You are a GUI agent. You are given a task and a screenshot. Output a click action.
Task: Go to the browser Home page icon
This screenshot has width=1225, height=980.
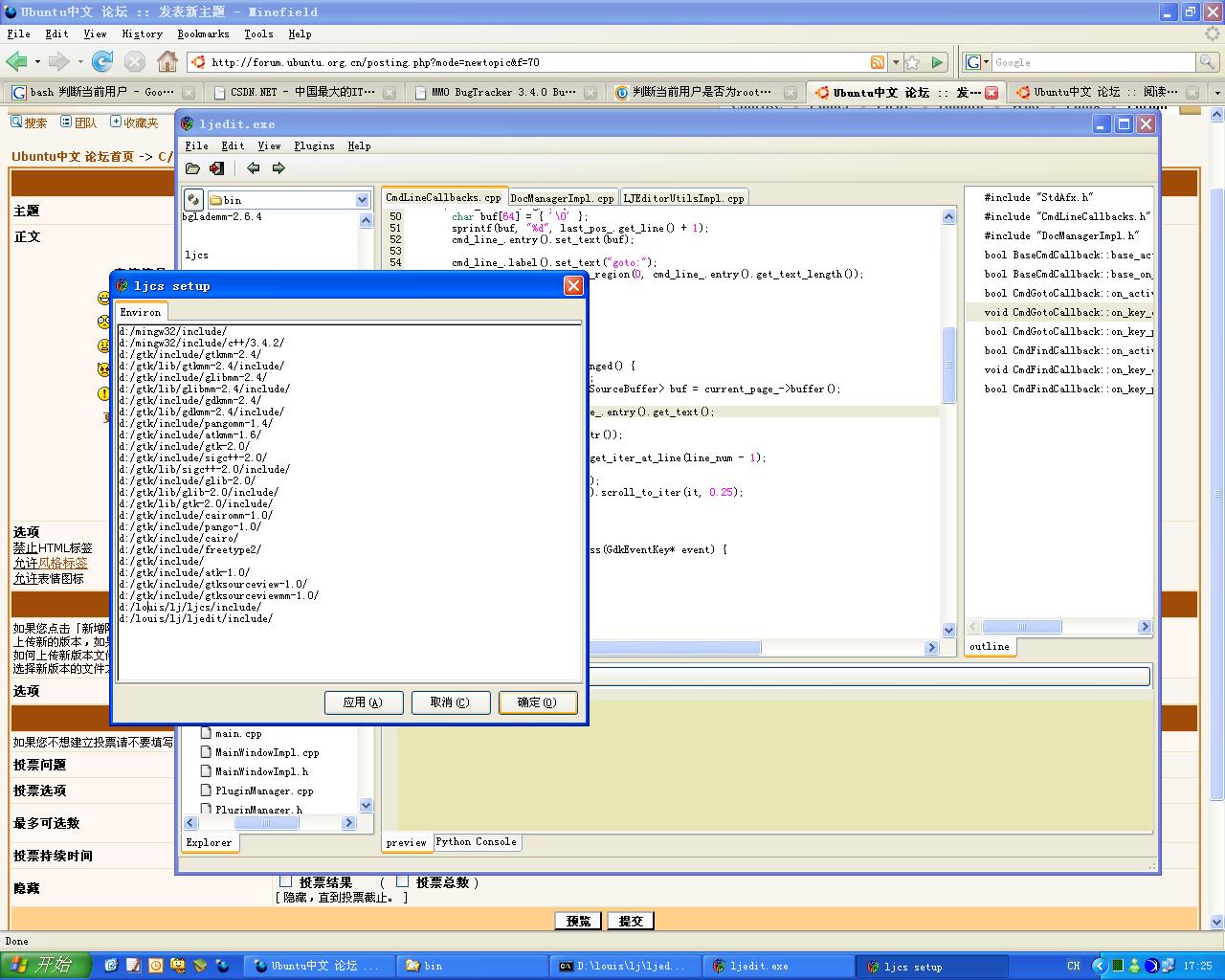pyautogui.click(x=167, y=62)
